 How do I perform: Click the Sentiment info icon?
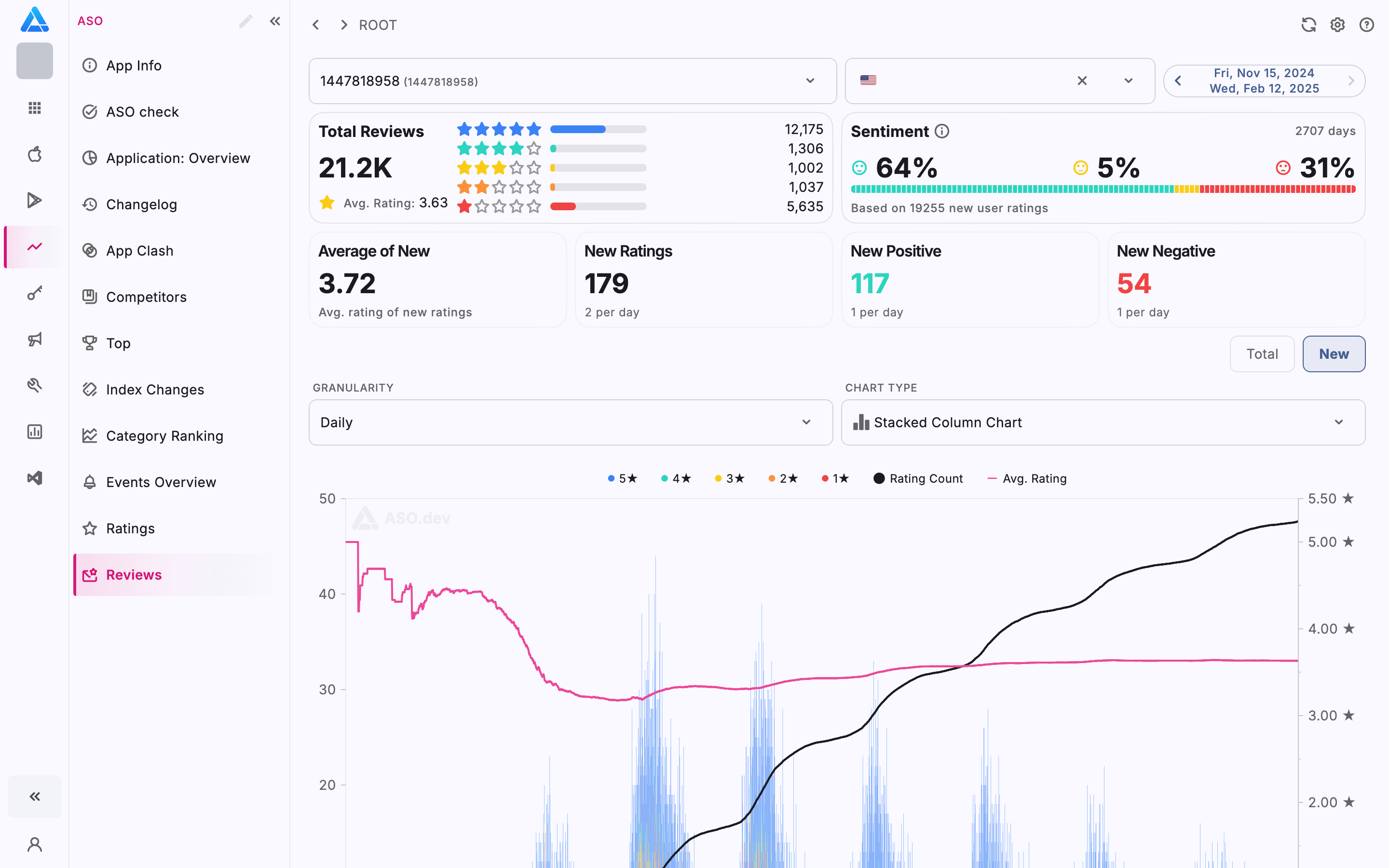coord(942,132)
